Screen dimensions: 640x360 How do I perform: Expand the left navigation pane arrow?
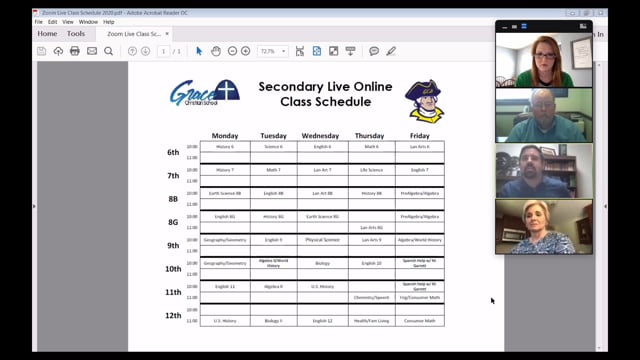(x=34, y=206)
